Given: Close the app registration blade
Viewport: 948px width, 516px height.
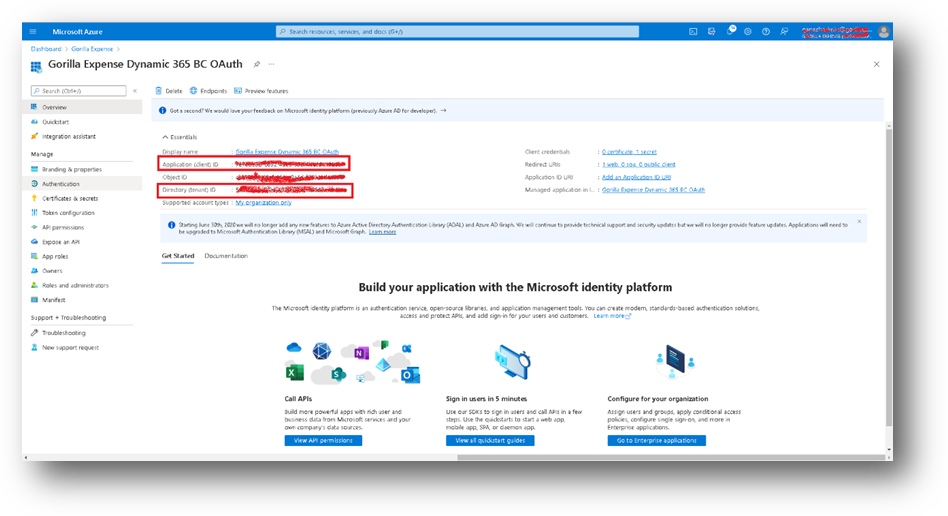Looking at the screenshot, I should pyautogui.click(x=877, y=64).
